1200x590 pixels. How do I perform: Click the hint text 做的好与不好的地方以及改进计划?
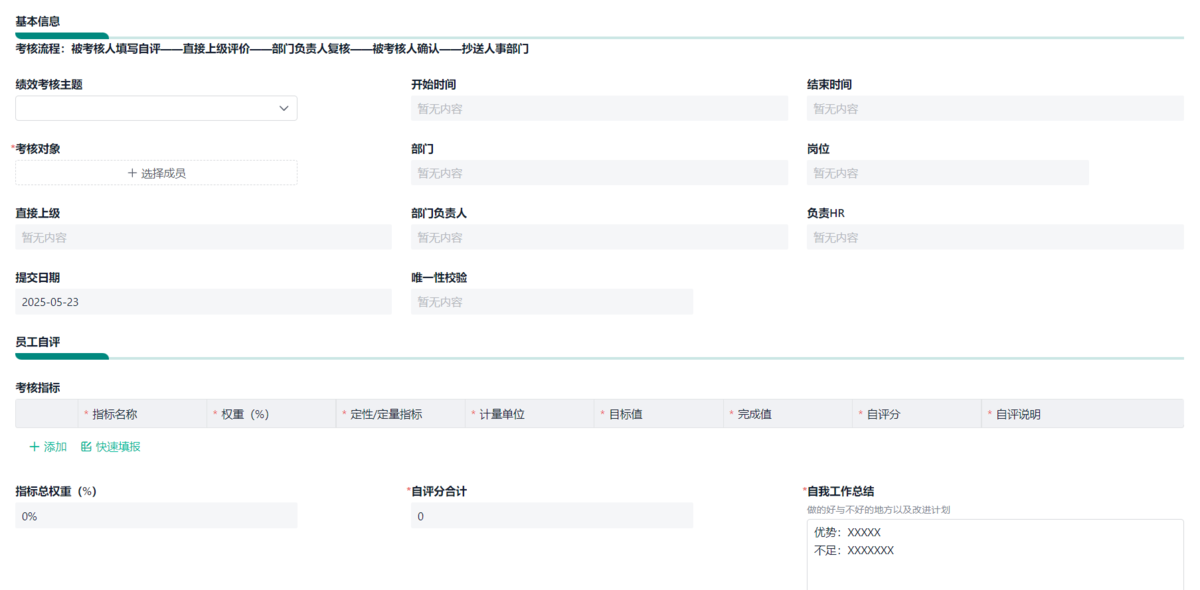coord(878,510)
